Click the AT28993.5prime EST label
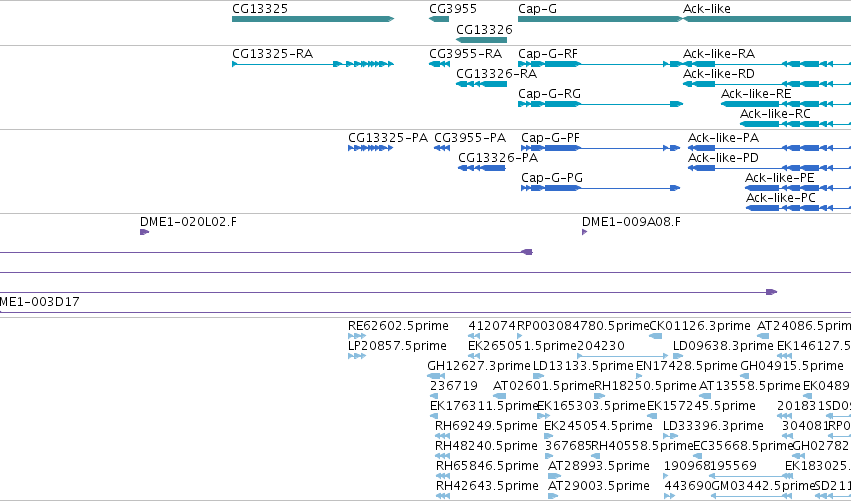 [x=599, y=466]
